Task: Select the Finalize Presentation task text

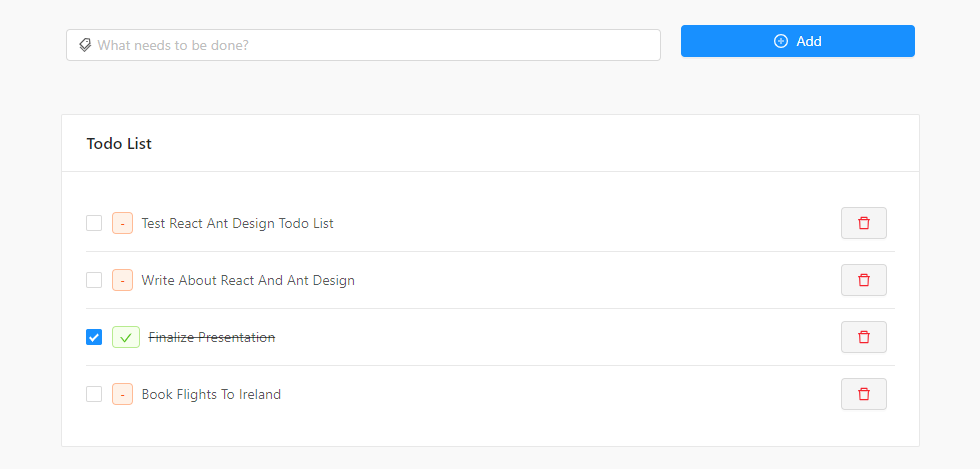Action: click(x=212, y=337)
